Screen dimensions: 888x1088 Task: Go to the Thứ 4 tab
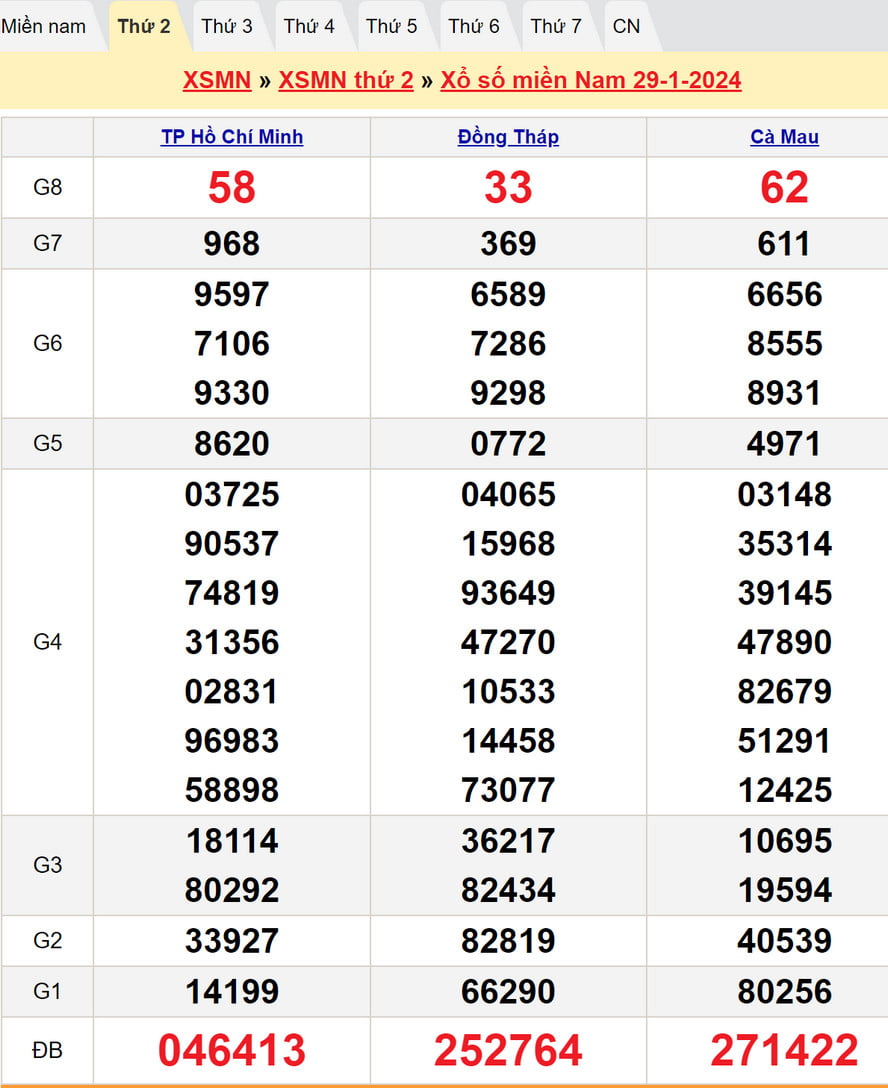coord(309,26)
